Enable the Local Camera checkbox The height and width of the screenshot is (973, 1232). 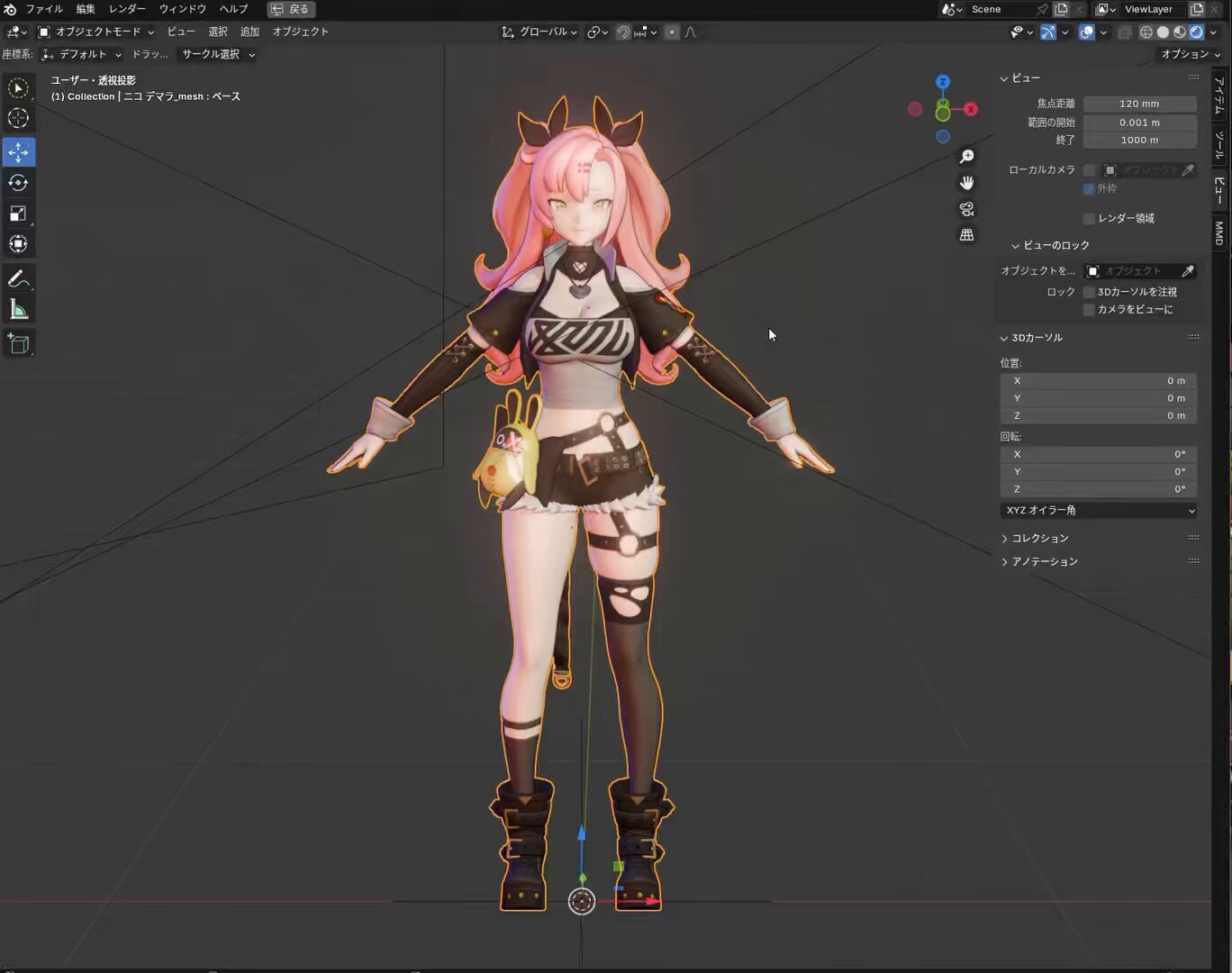(1089, 170)
